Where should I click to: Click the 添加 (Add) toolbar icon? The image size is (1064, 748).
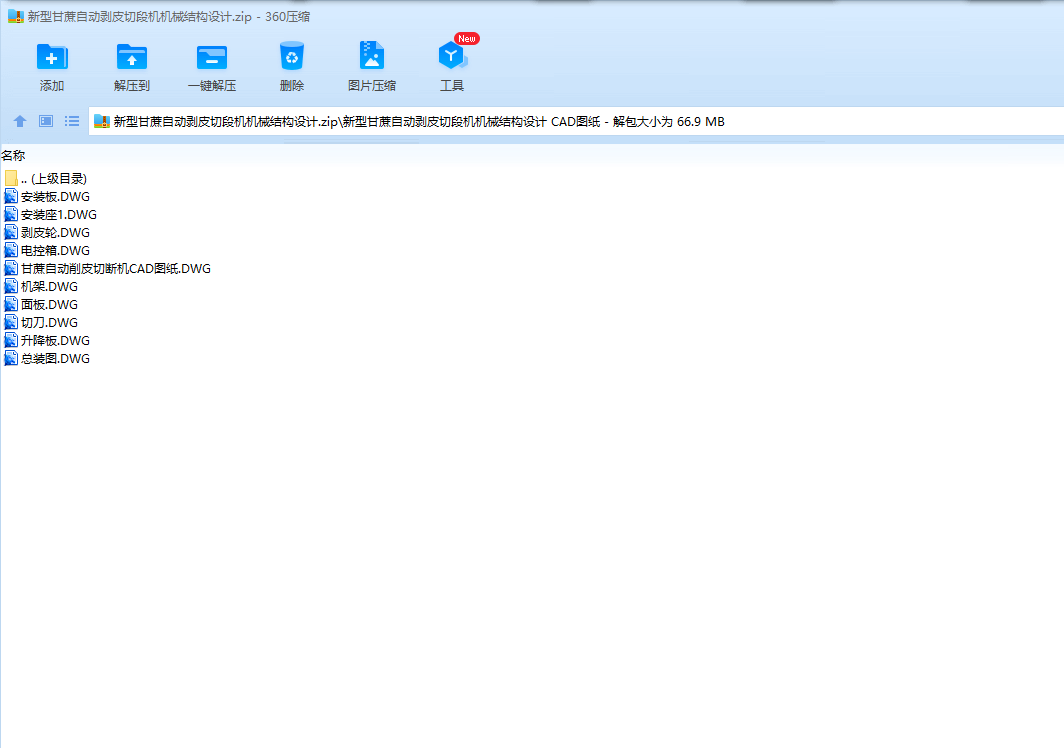[52, 57]
